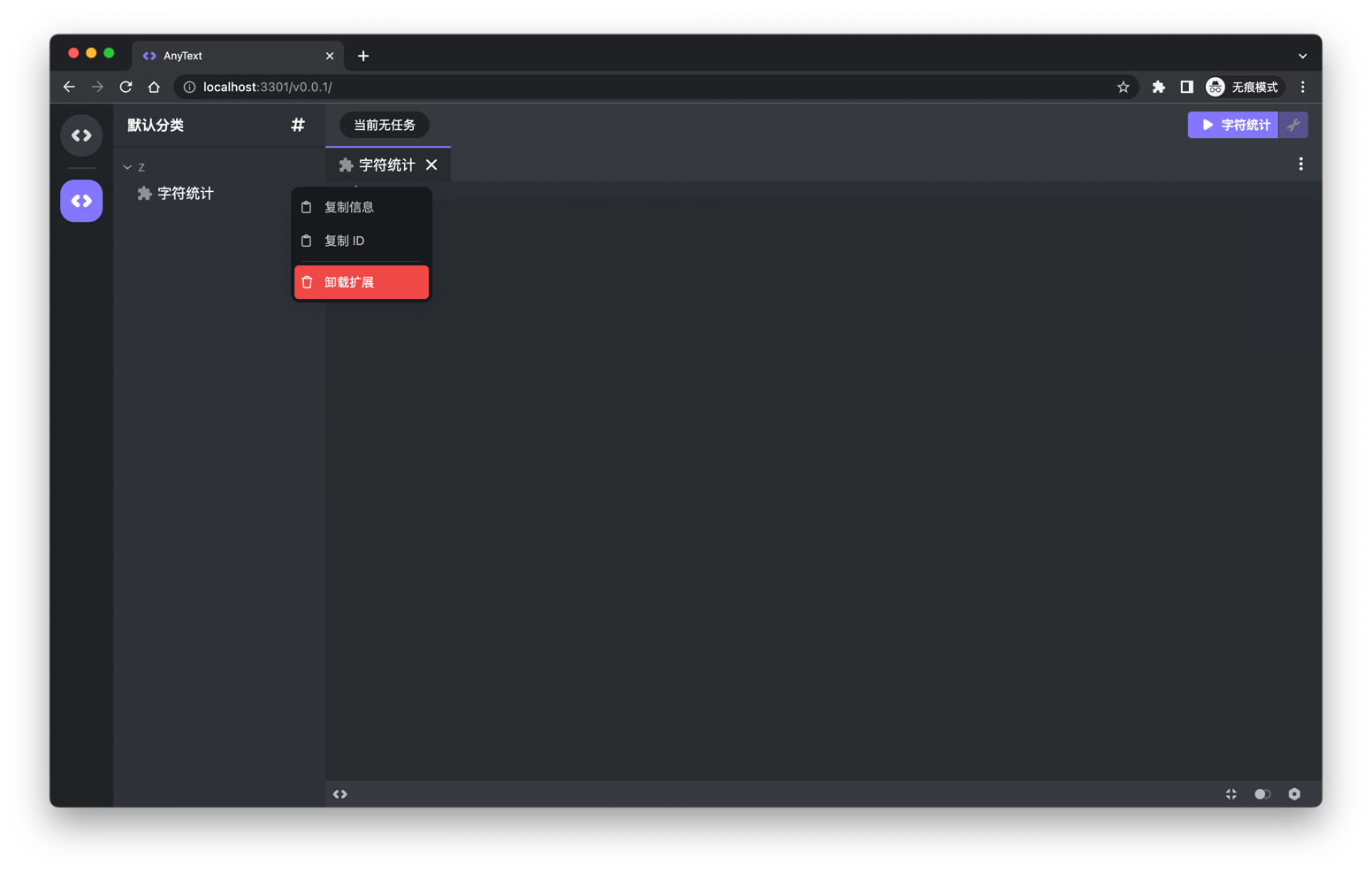Go back in browser history
Viewport: 1372px width, 873px height.
(x=69, y=87)
